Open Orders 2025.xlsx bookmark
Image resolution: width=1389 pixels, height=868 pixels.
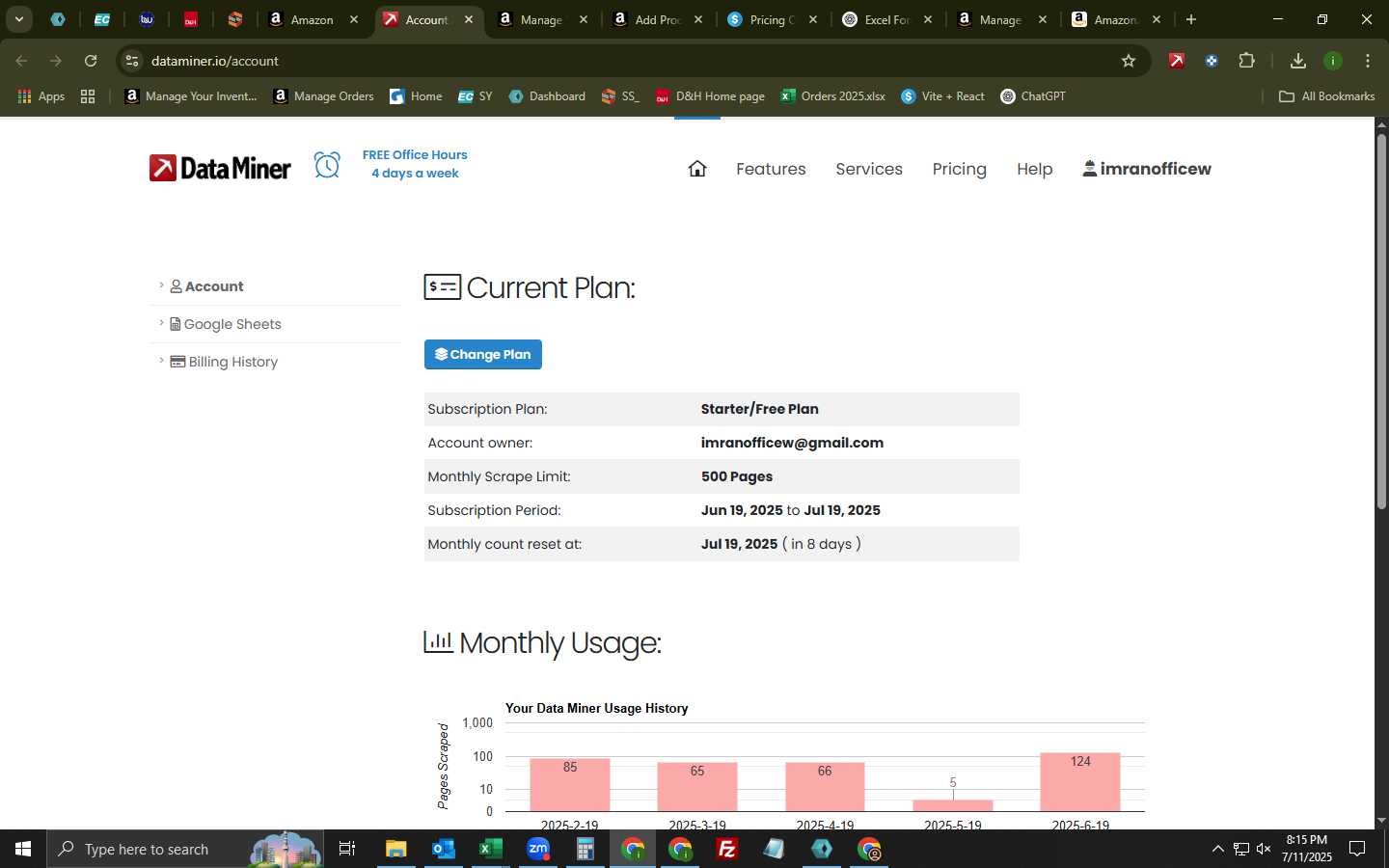tap(833, 96)
